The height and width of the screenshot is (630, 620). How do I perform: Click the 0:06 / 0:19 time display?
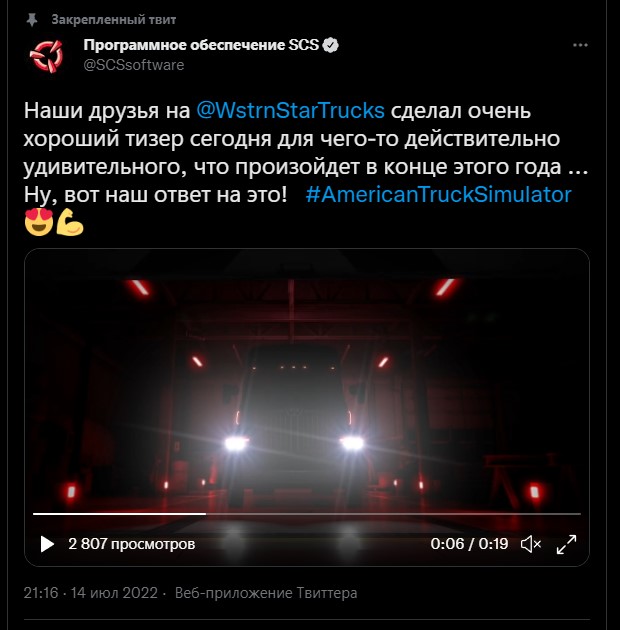[x=469, y=544]
